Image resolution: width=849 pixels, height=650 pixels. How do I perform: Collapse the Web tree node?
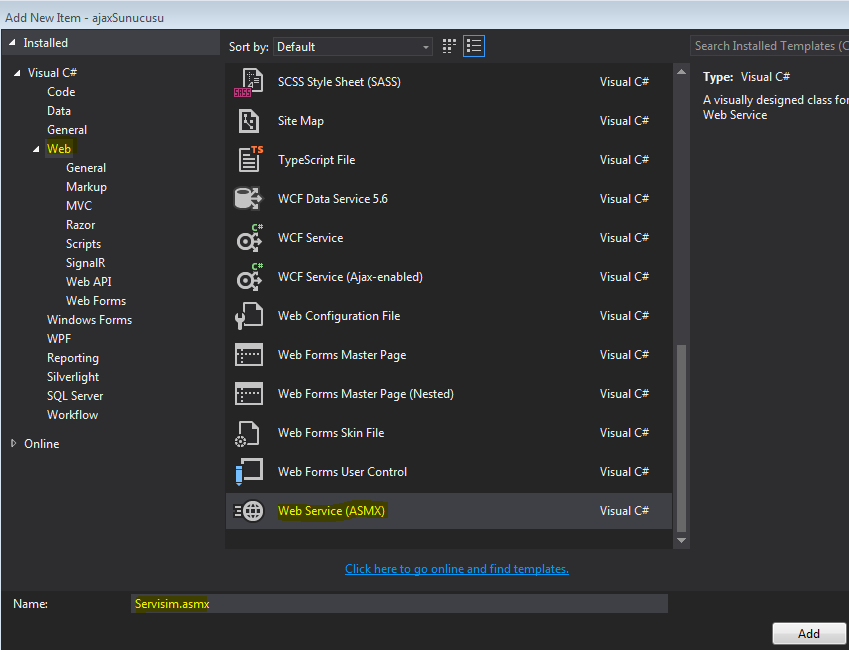click(x=36, y=149)
